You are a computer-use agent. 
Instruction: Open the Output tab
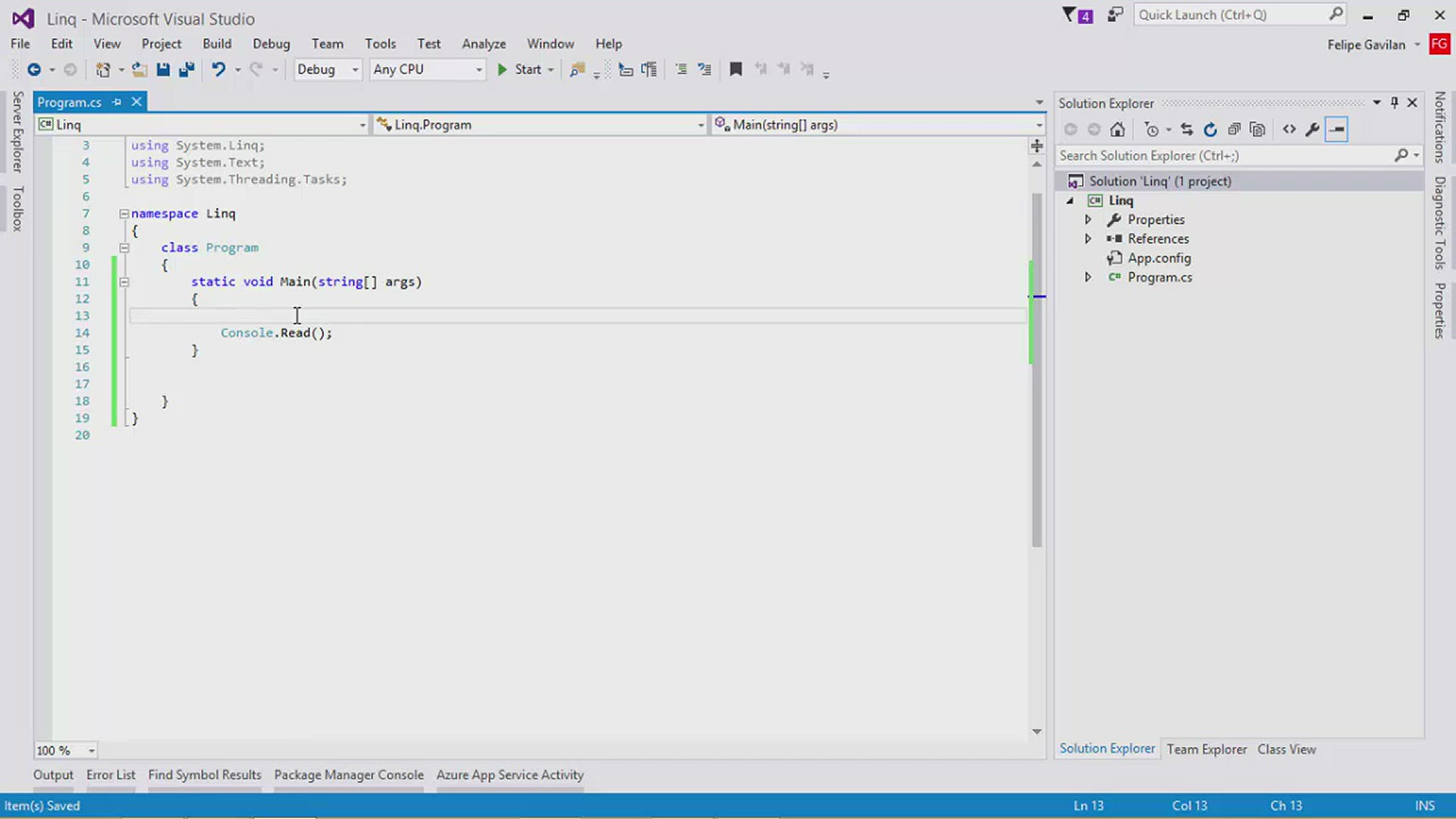(53, 775)
